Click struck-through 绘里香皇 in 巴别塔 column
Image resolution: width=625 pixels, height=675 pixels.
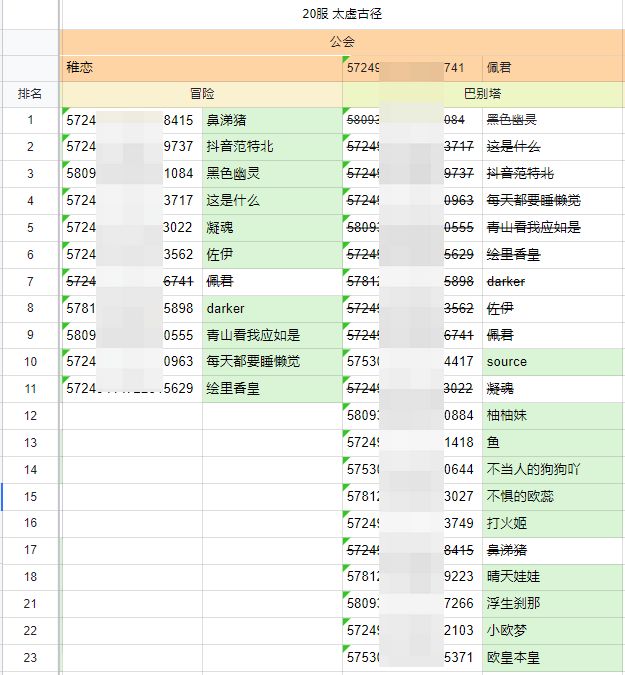[x=554, y=254]
